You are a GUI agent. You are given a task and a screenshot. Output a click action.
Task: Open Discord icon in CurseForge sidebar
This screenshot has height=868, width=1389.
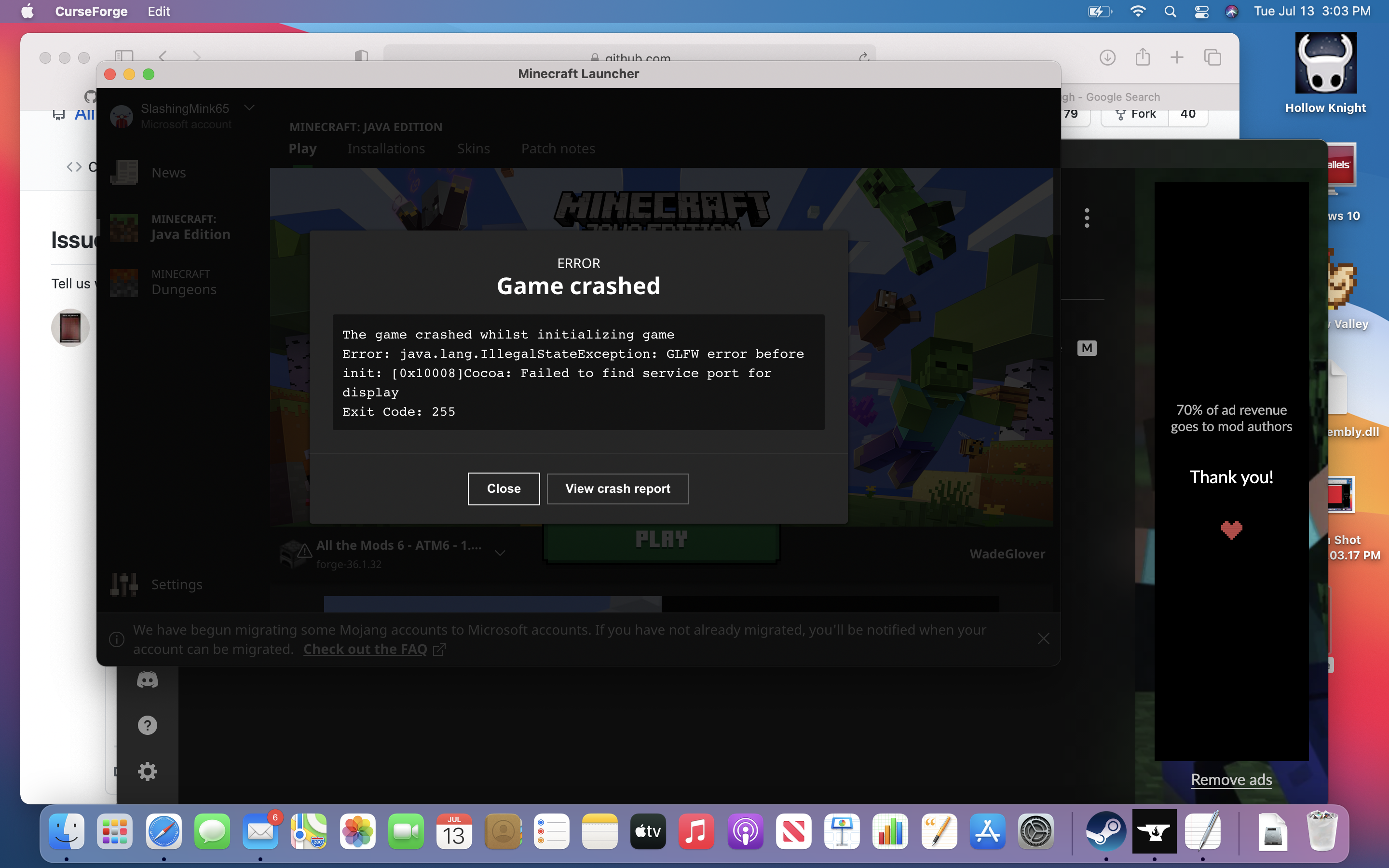(148, 680)
